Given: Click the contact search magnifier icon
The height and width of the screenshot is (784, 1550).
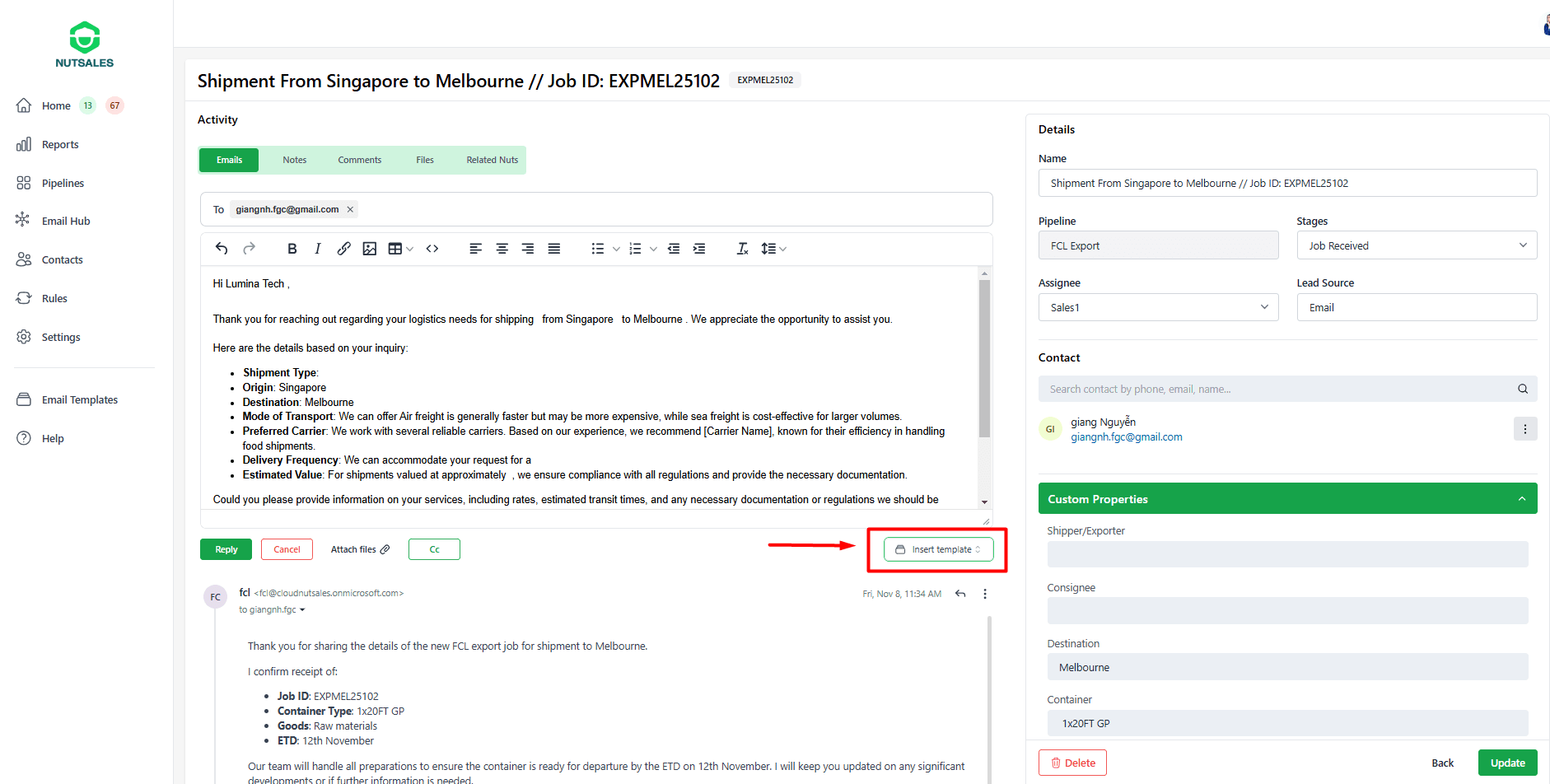Looking at the screenshot, I should click(1523, 389).
